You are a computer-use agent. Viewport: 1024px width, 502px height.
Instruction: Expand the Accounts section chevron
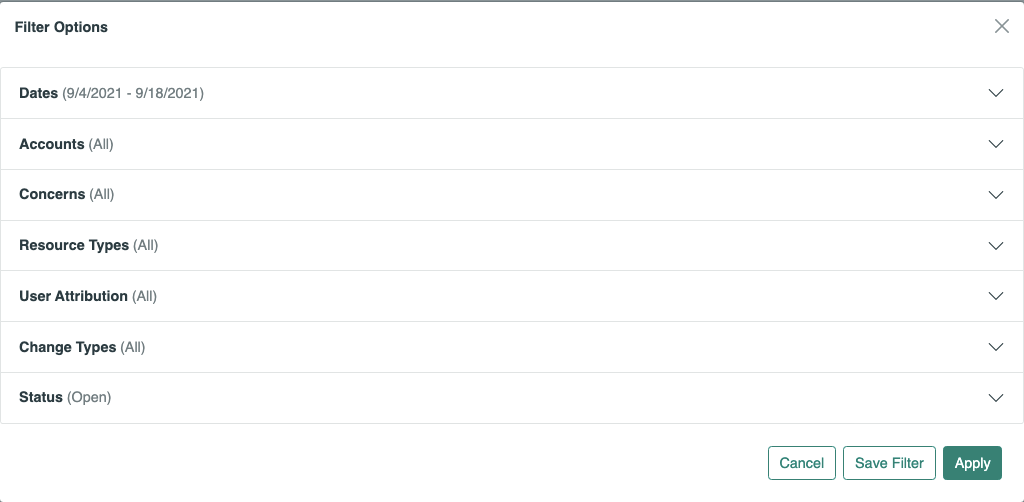pos(995,144)
